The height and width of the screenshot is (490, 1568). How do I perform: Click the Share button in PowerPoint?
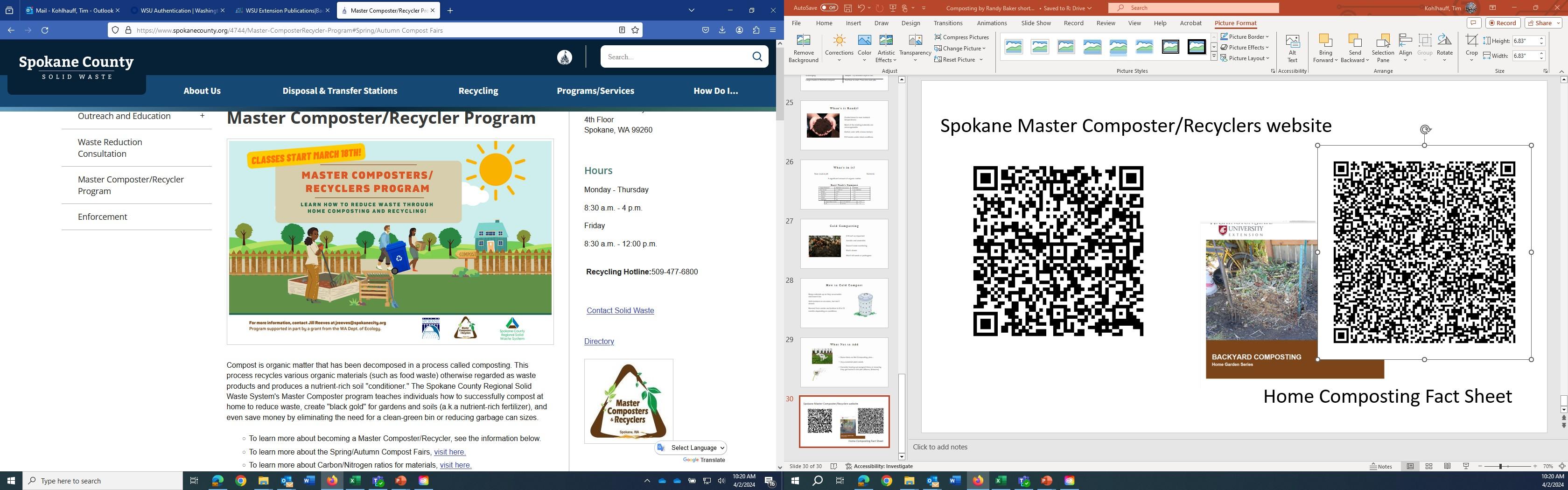tap(1543, 23)
